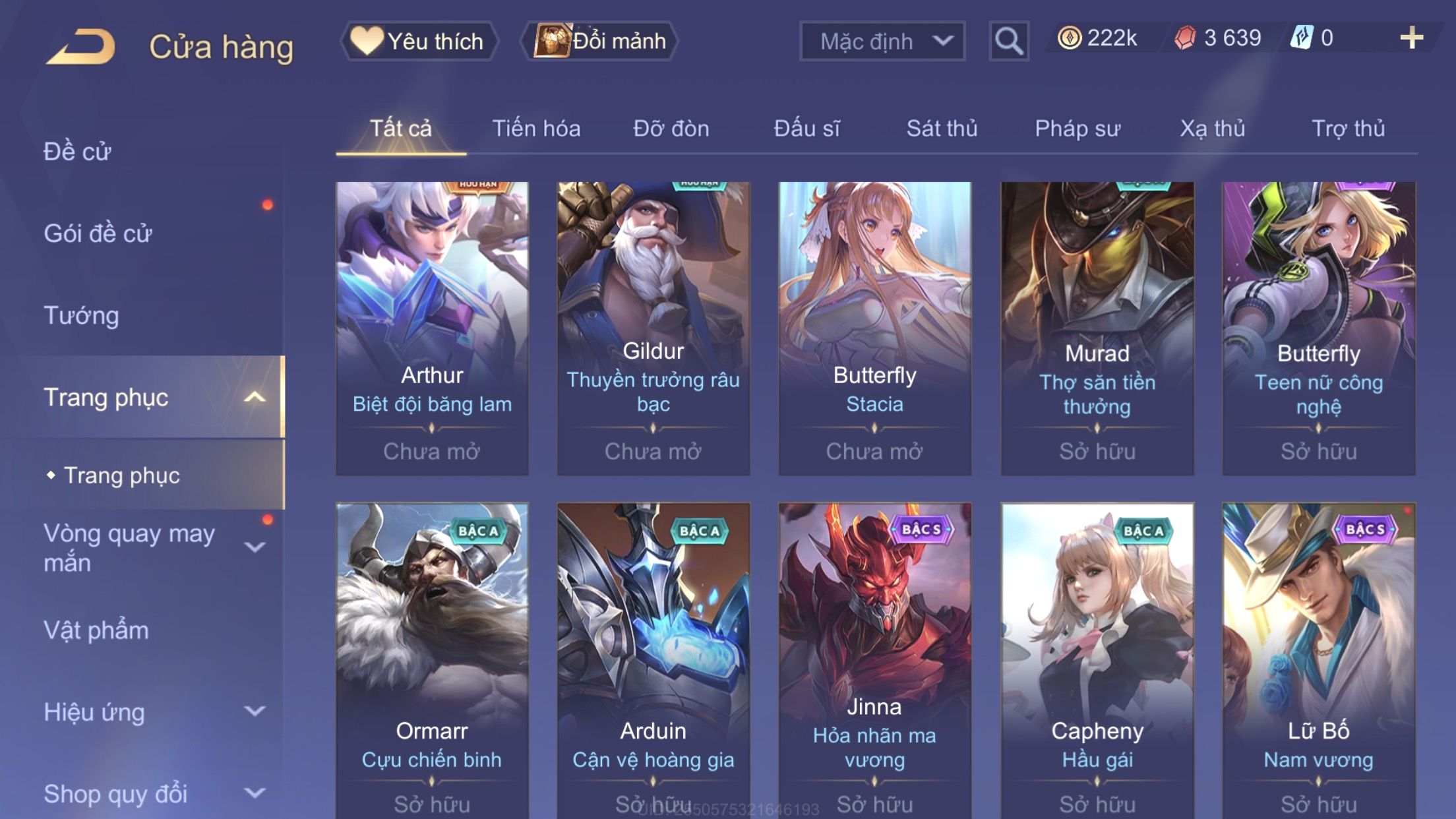
Task: Open Gói đề cử in sidebar
Action: tap(98, 233)
